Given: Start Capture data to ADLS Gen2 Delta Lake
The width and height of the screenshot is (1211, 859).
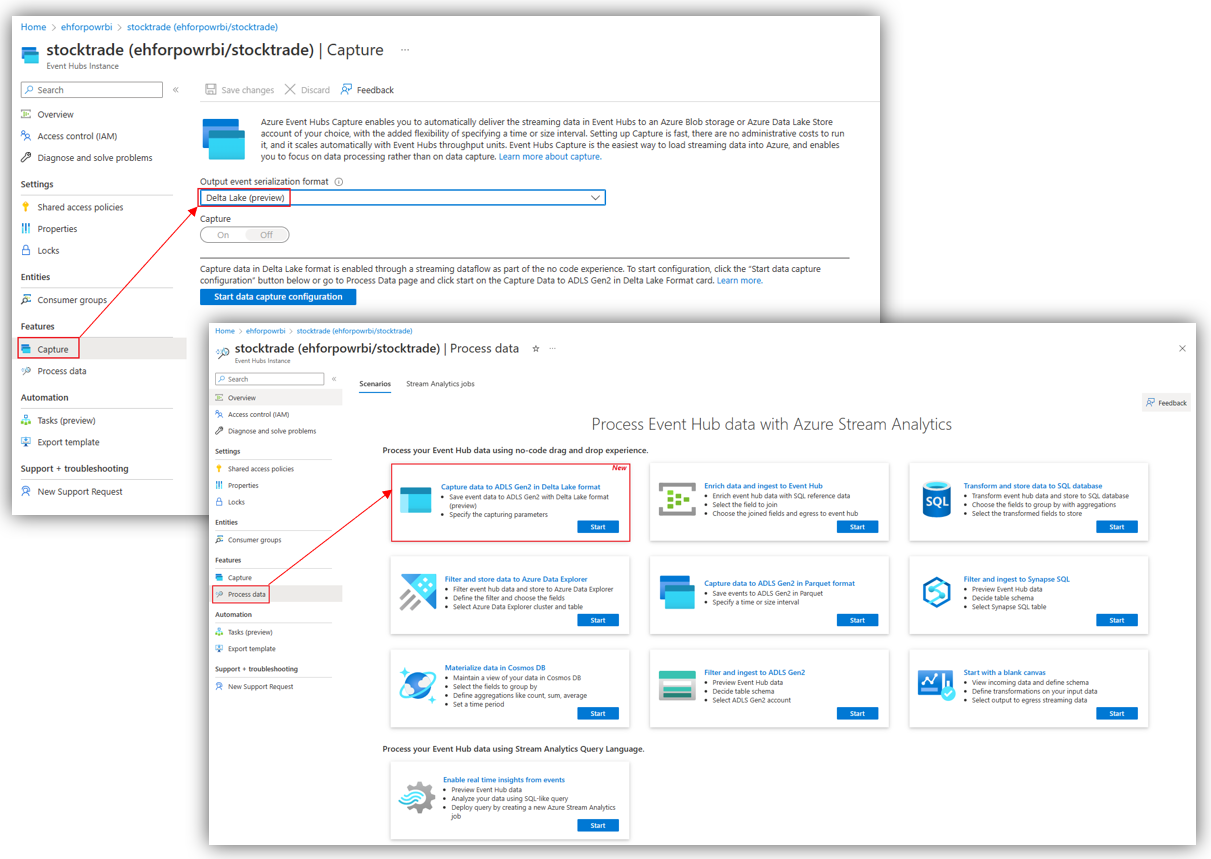Looking at the screenshot, I should (x=598, y=527).
